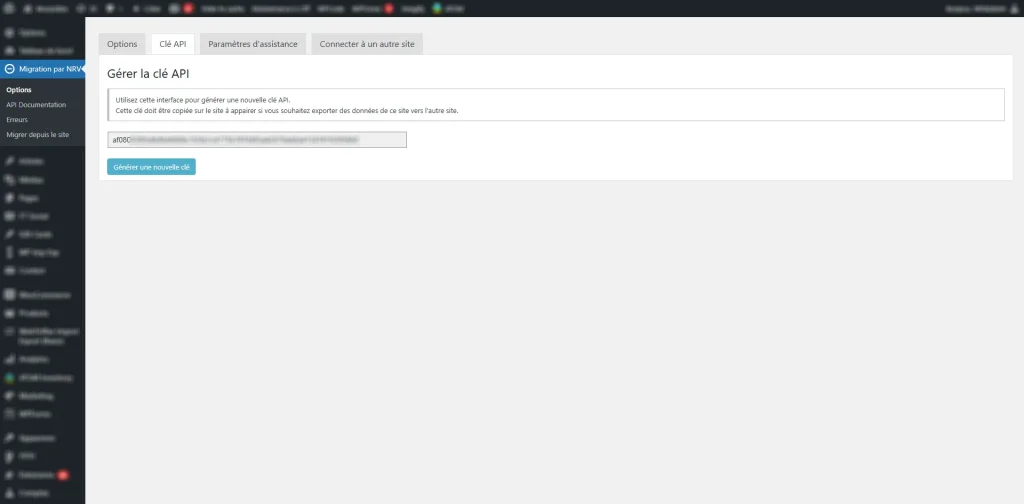This screenshot has width=1024, height=504.
Task: Open Migrer depuis le site submenu item
Action: pos(37,134)
